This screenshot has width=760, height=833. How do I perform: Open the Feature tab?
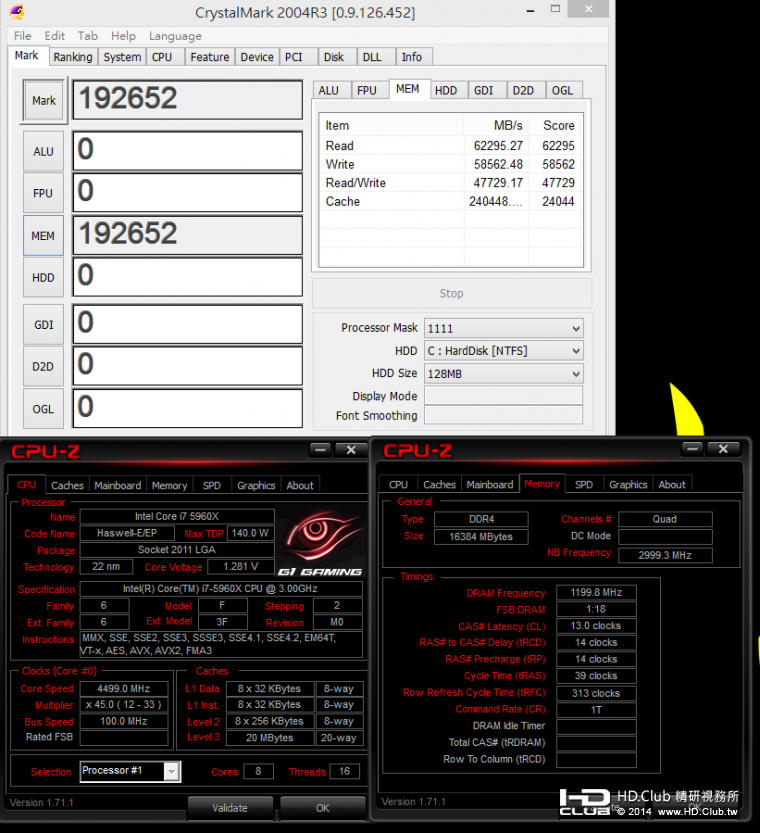coord(210,57)
